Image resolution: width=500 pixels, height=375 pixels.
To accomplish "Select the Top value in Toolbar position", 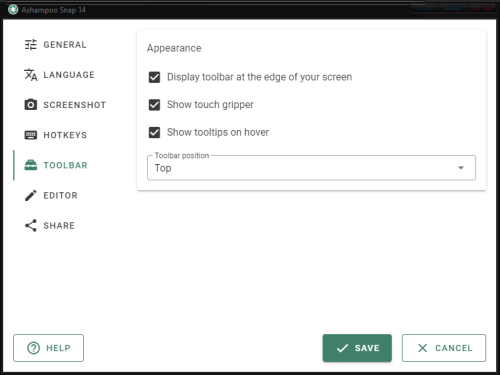I will coord(163,168).
